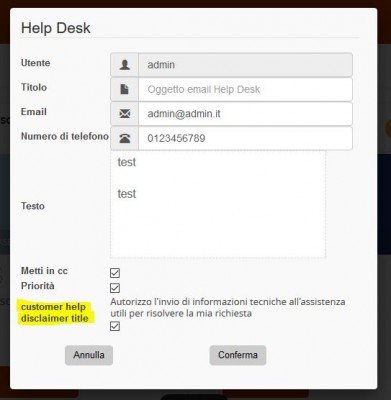The height and width of the screenshot is (400, 391).
Task: Click the user icon beside Utente field
Action: [125, 65]
